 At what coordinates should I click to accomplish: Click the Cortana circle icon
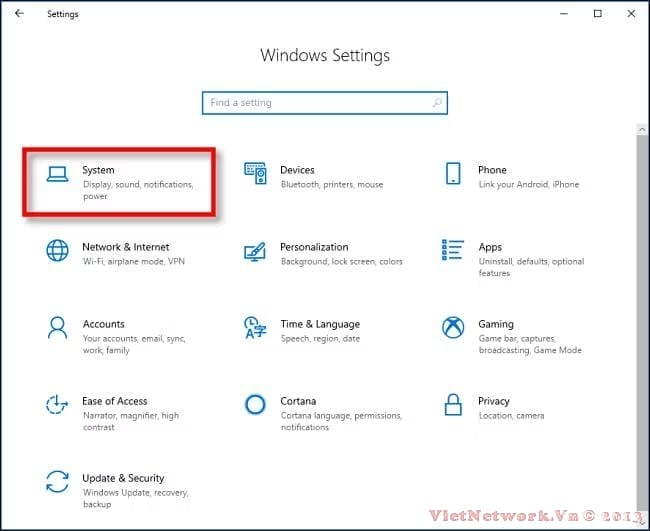point(255,404)
